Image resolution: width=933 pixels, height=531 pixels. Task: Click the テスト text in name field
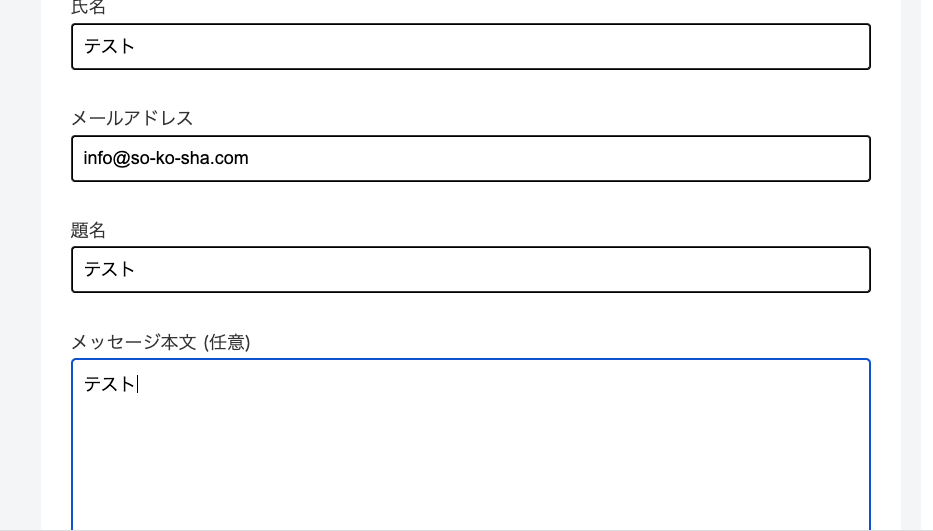pyautogui.click(x=109, y=46)
